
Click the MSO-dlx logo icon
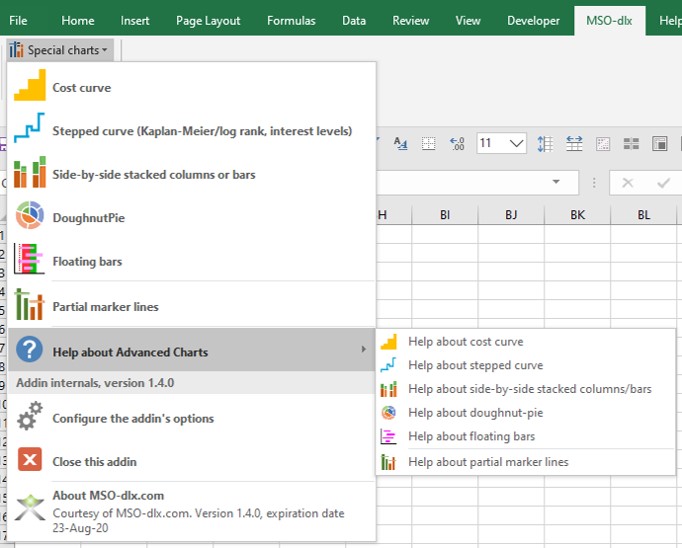point(30,507)
